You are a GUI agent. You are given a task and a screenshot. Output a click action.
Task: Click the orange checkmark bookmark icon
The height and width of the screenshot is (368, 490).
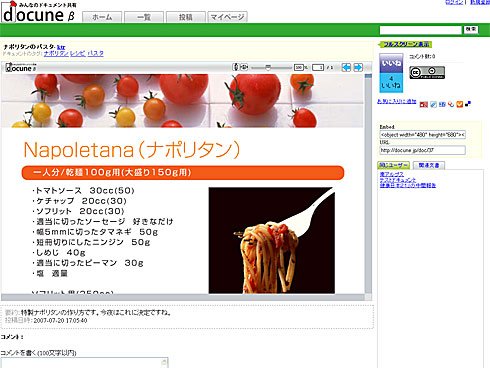point(460,104)
